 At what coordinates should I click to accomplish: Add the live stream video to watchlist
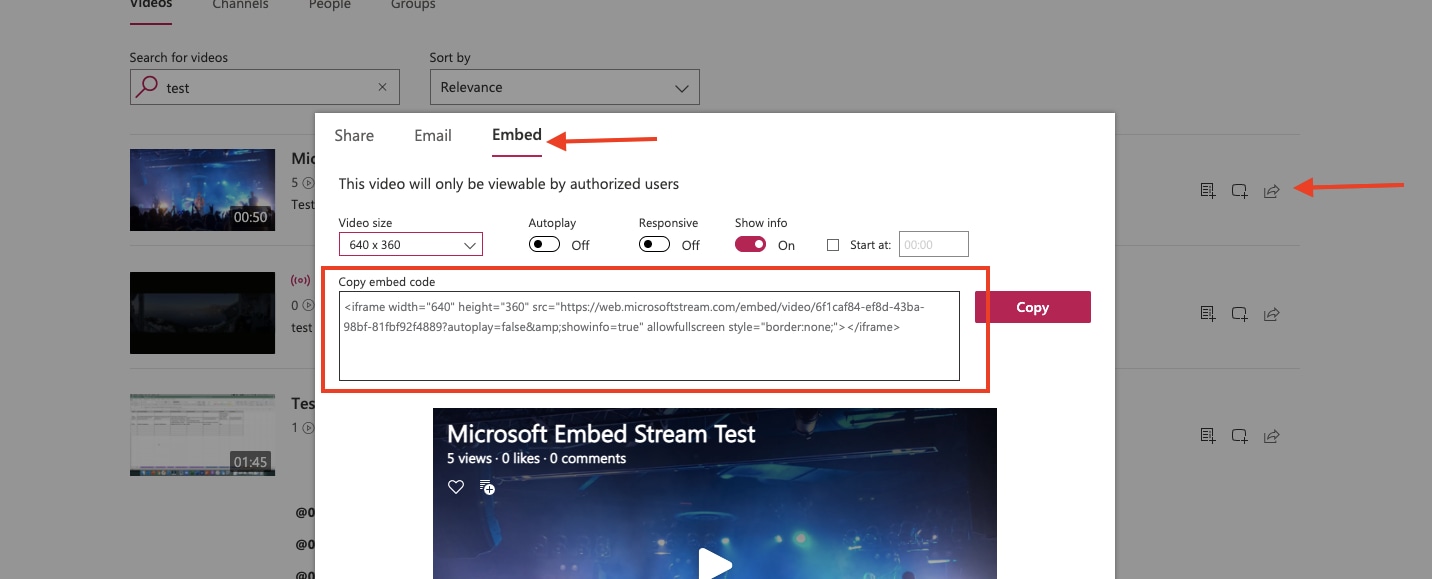tap(1208, 314)
